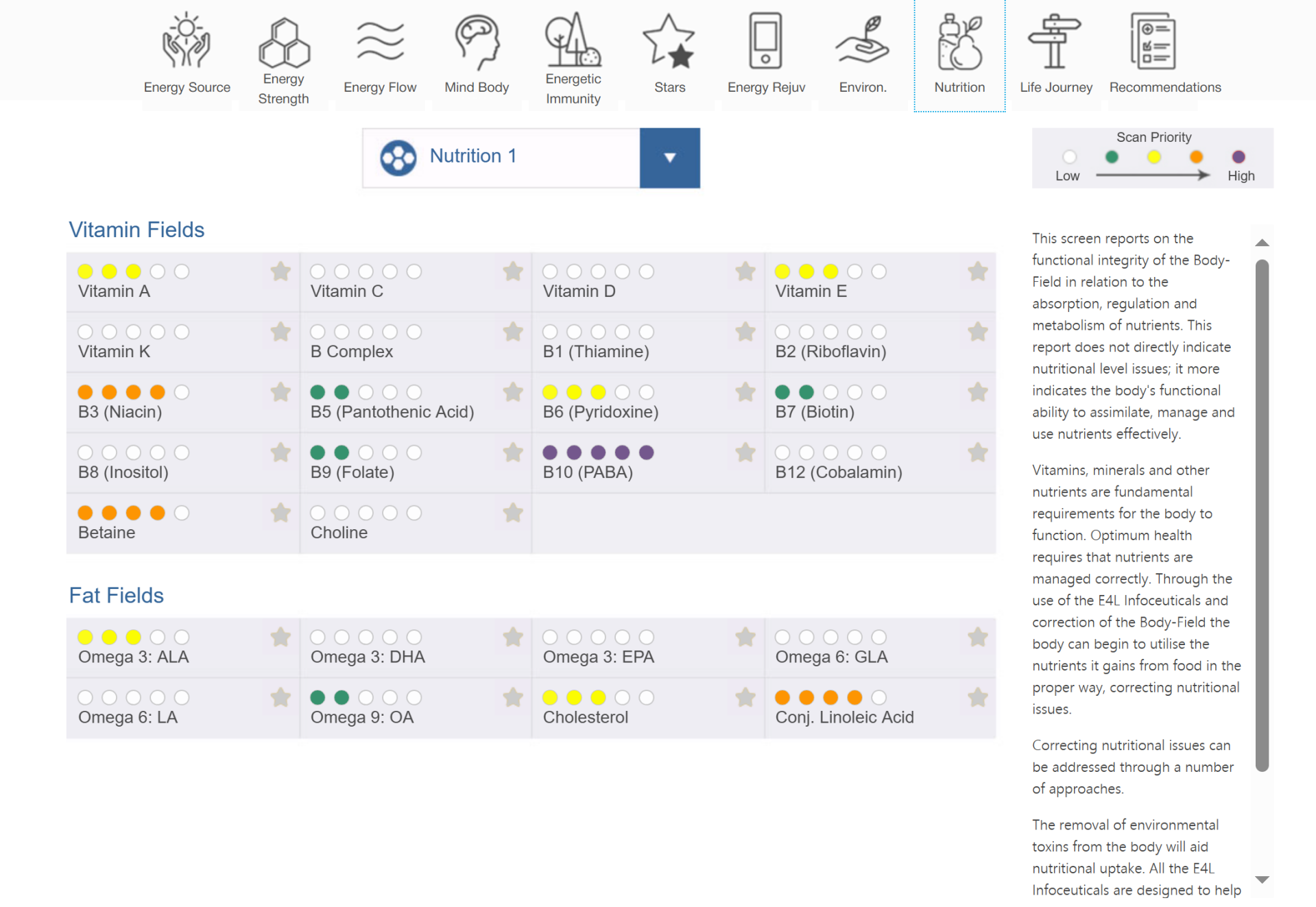This screenshot has height=907, width=1316.
Task: Click the orange priority legend dot
Action: pos(1196,157)
